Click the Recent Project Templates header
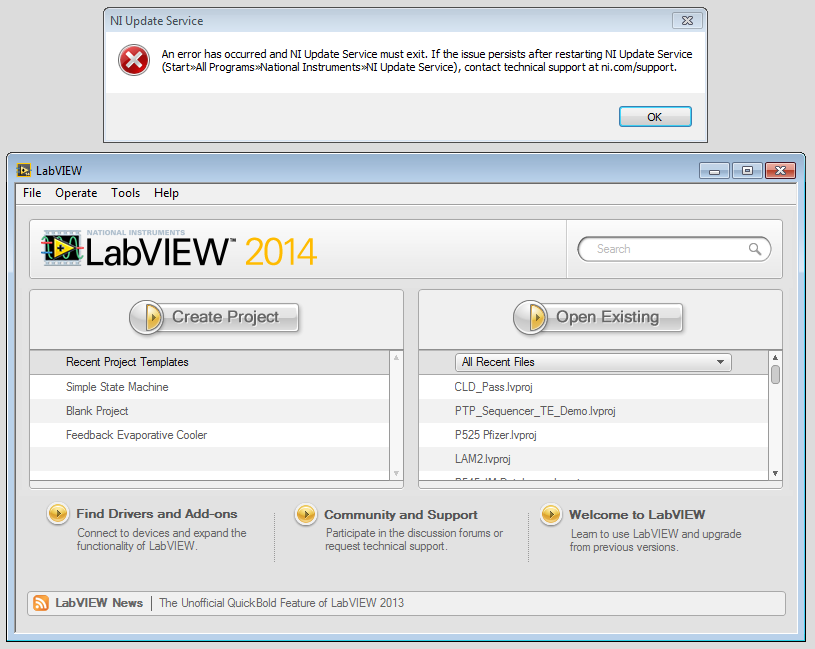This screenshot has width=815, height=649. [209, 362]
